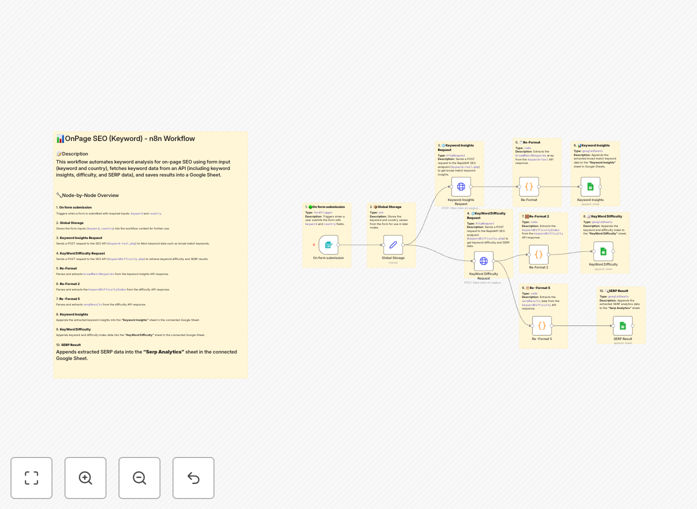Reset the canvas zoom with the undo-arrow button
This screenshot has width=697, height=509.
pyautogui.click(x=193, y=478)
